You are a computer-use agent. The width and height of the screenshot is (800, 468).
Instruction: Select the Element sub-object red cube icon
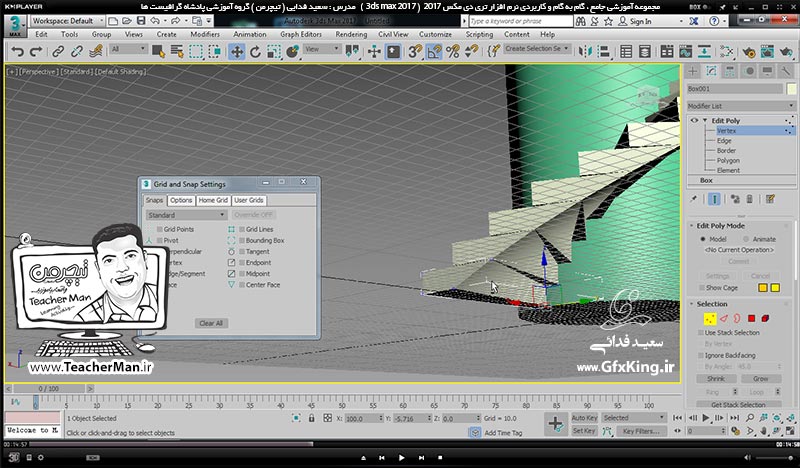coord(765,318)
